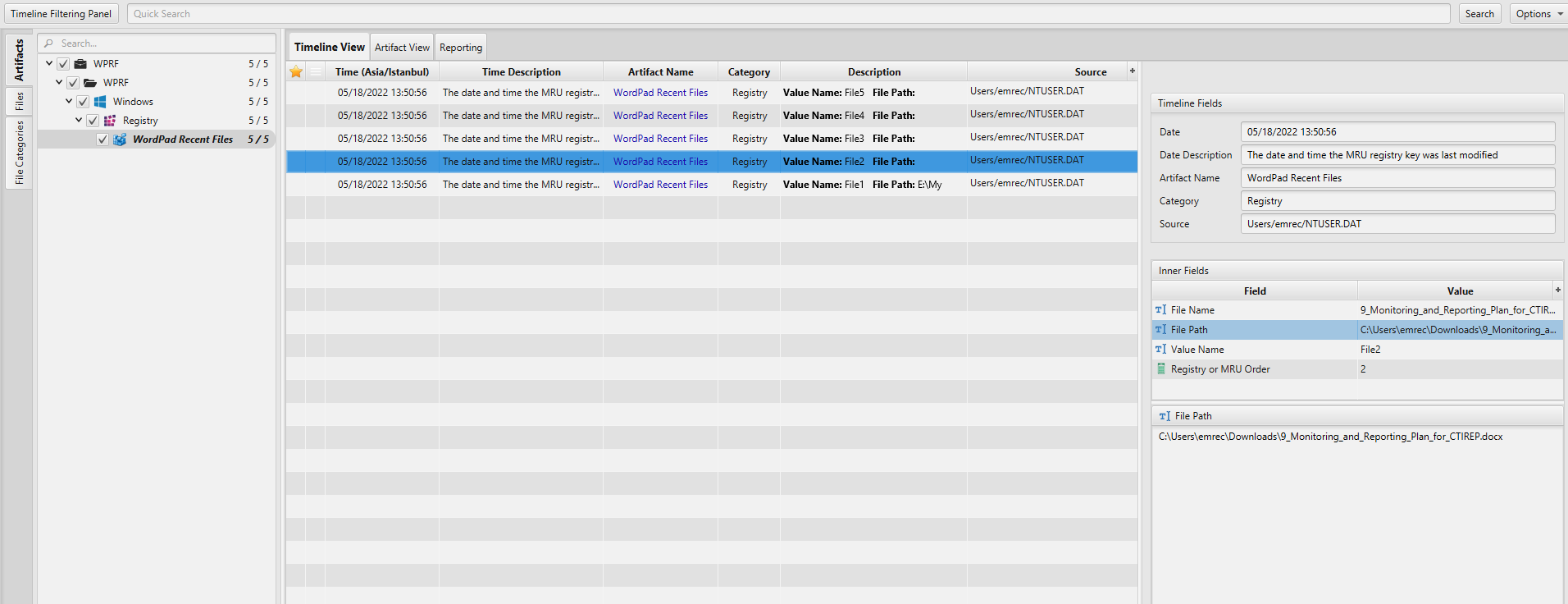1568x604 pixels.
Task: Click the gold star bookmark column header
Action: (296, 72)
